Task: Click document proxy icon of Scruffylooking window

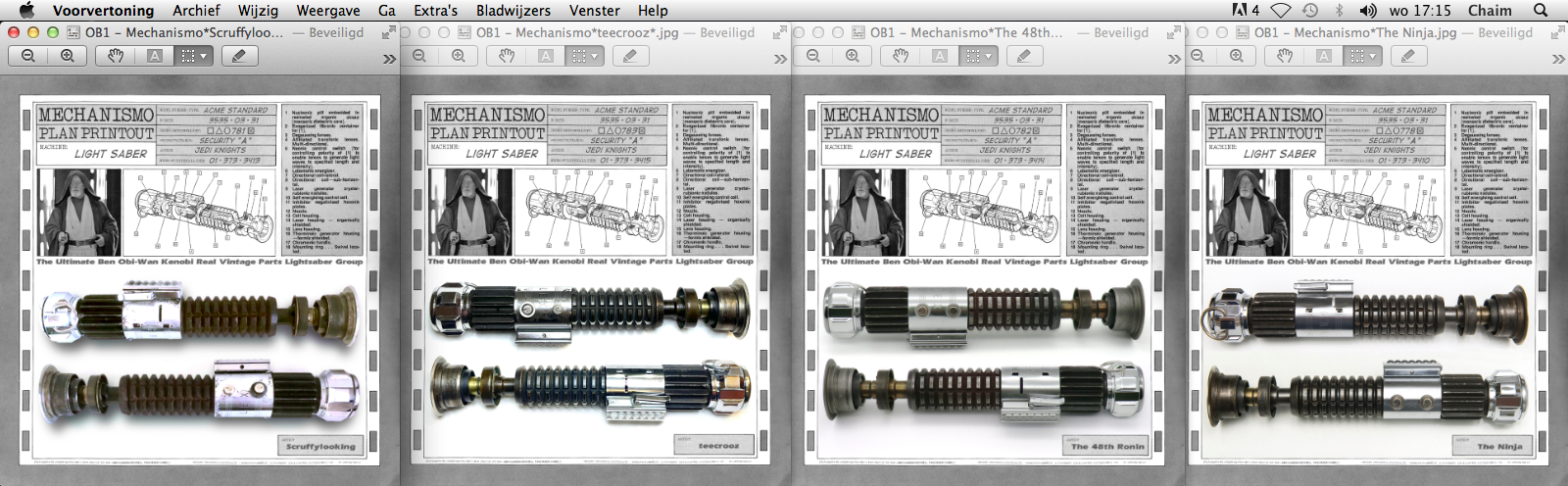Action: click(x=73, y=32)
